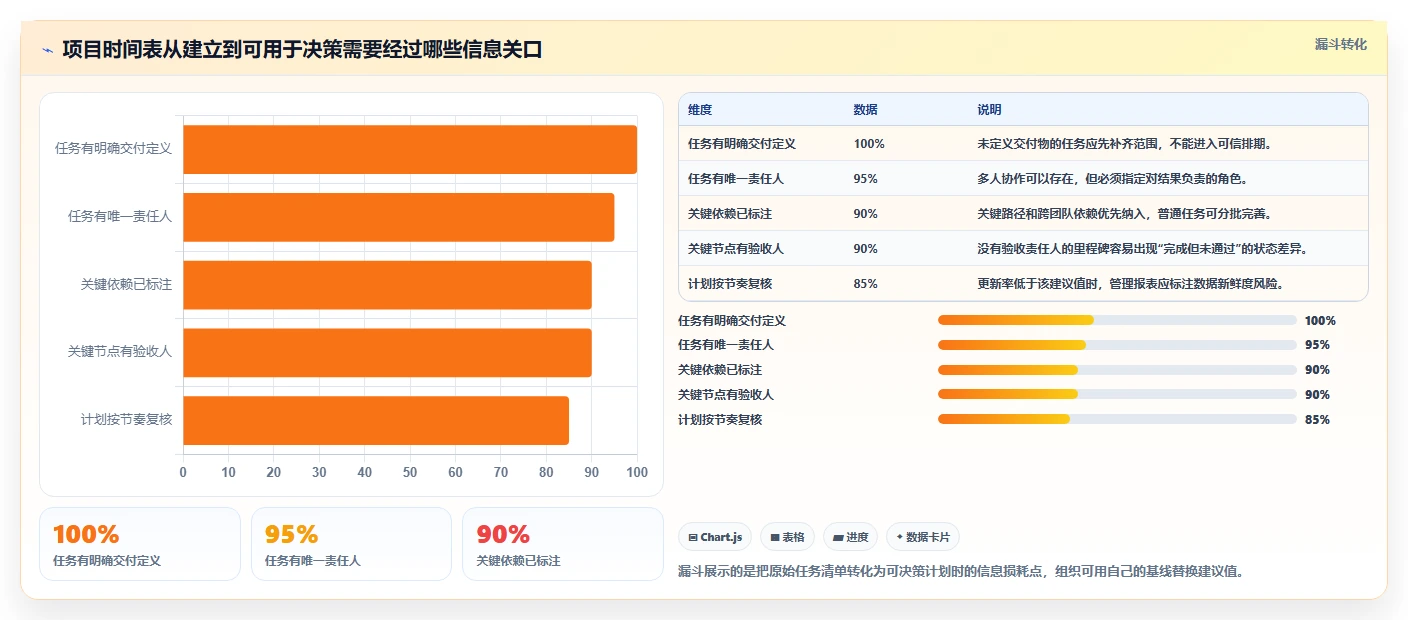The height and width of the screenshot is (620, 1408).
Task: Open the 90% 关键依赖已标注 stat card
Action: click(563, 544)
